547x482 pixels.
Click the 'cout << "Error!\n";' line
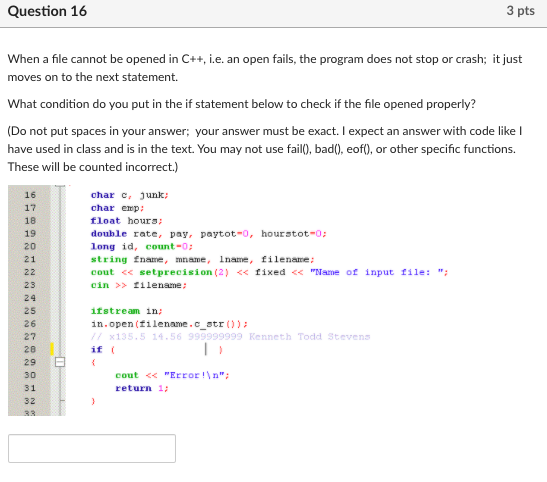pyautogui.click(x=172, y=375)
